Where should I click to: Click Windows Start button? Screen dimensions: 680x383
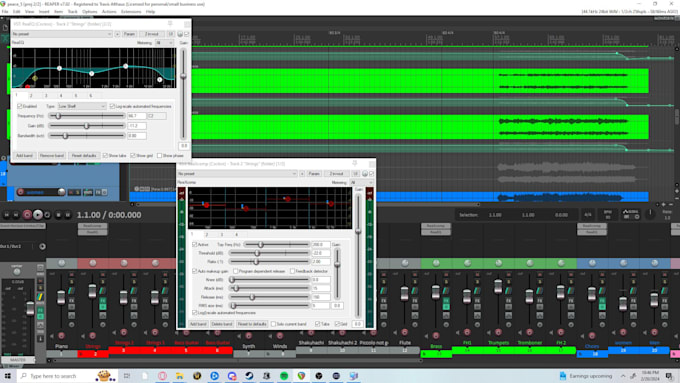[x=7, y=376]
